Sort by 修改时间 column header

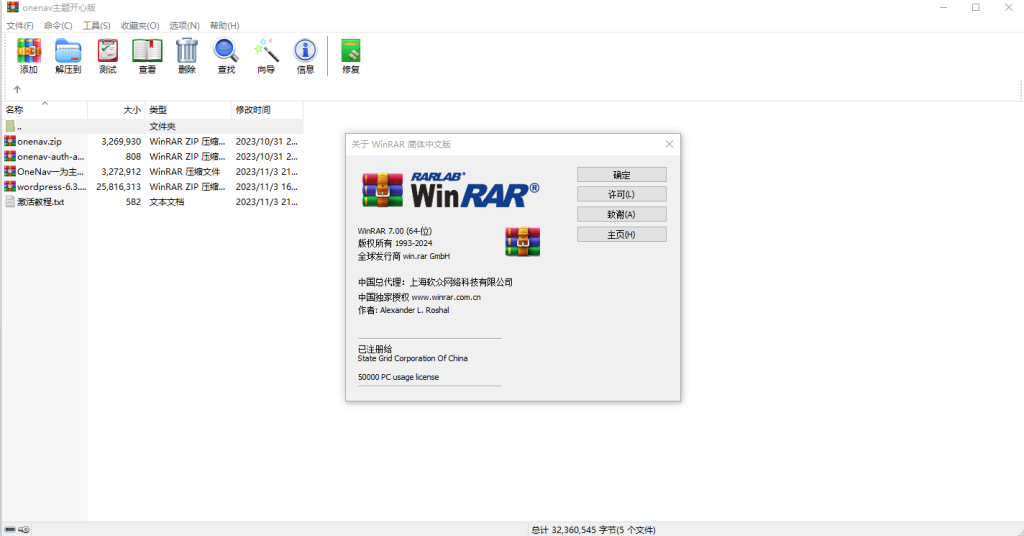[267, 110]
